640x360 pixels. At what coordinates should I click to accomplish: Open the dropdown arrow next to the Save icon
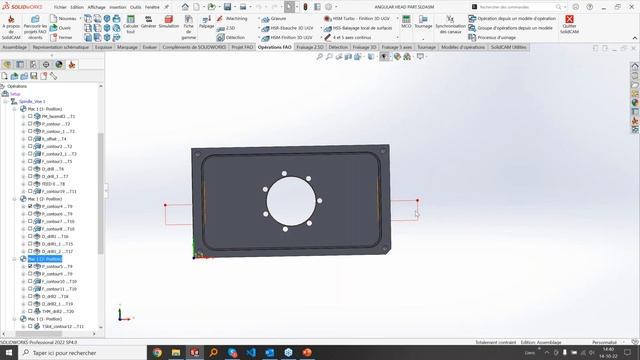[235, 7]
